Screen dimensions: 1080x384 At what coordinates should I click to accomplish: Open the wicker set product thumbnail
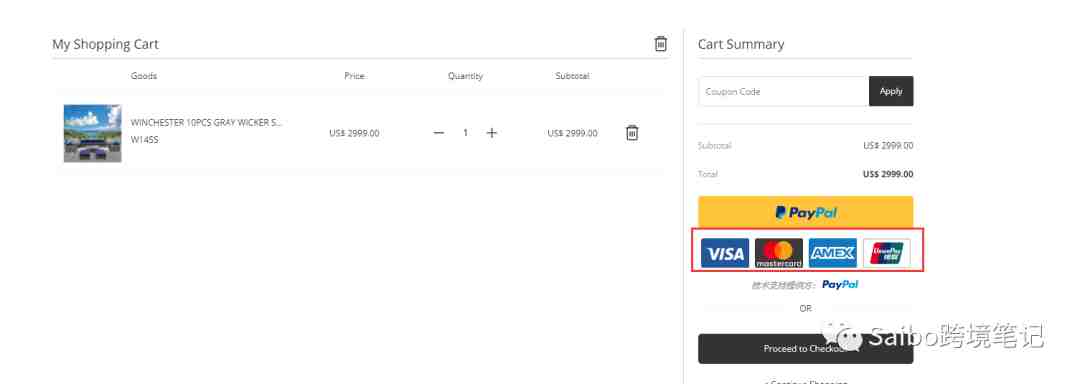coord(92,134)
